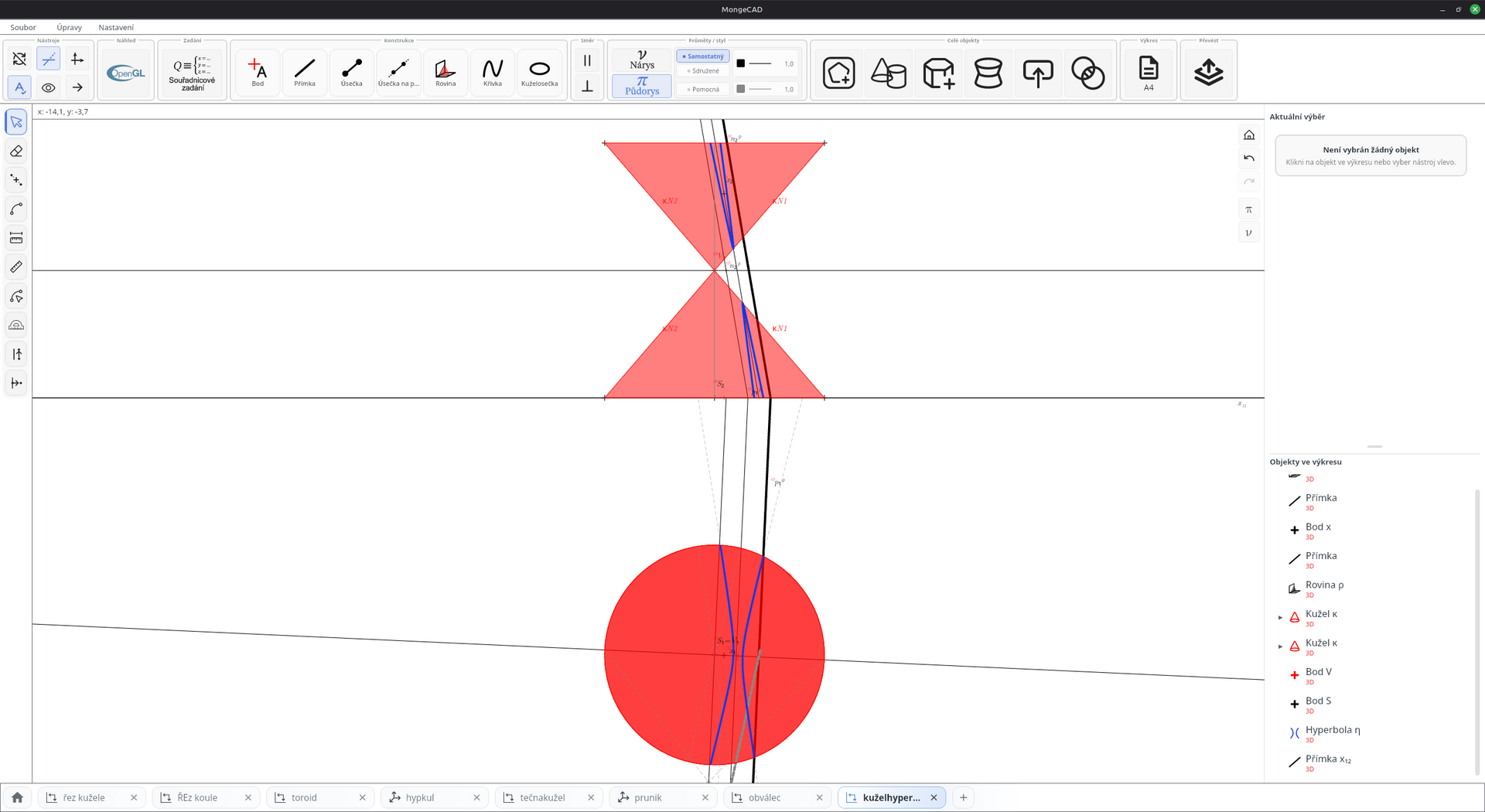Image resolution: width=1485 pixels, height=812 pixels.
Task: Pick the eraser tool in left sidebar
Action: (16, 151)
